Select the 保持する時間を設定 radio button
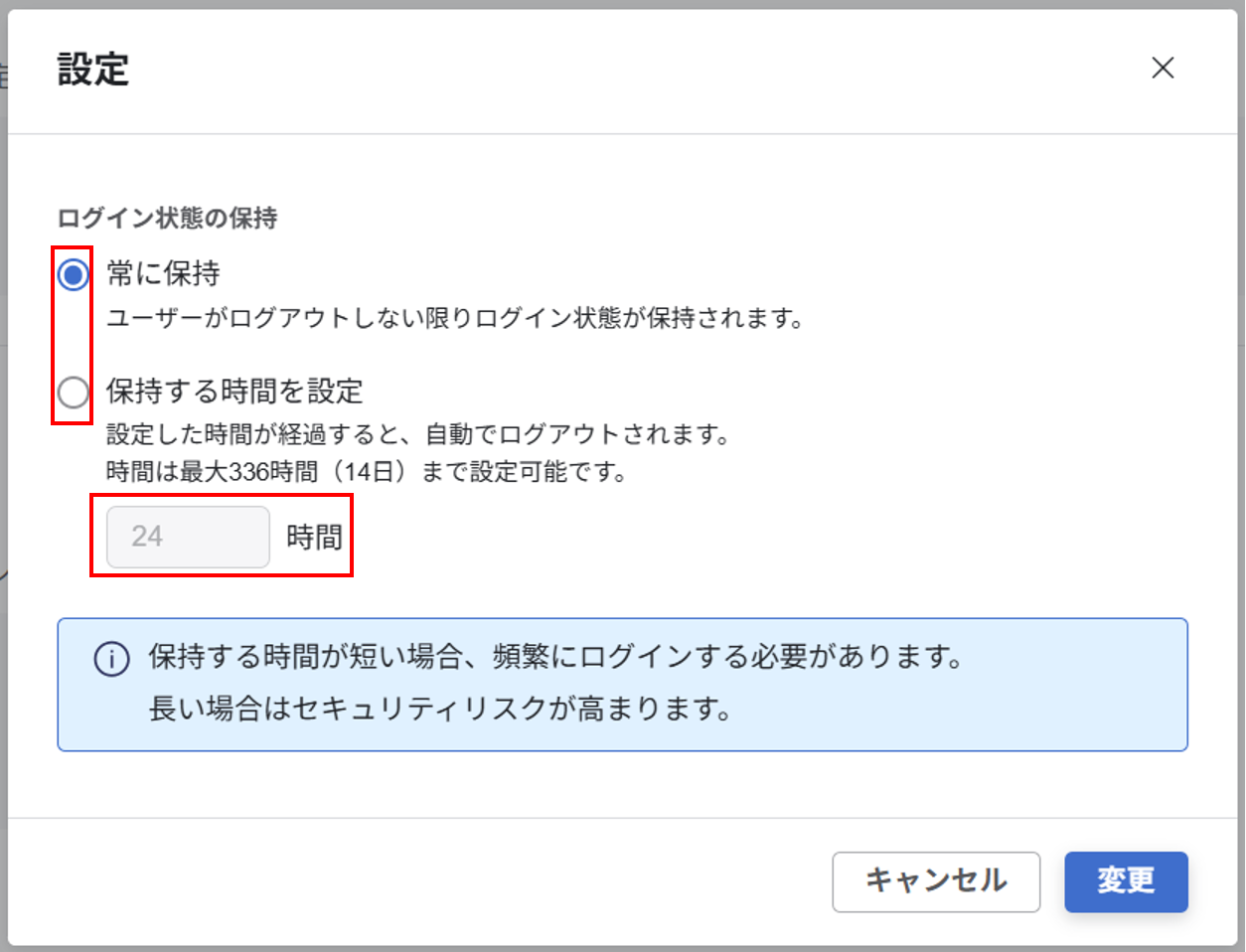The width and height of the screenshot is (1246, 952). click(73, 393)
